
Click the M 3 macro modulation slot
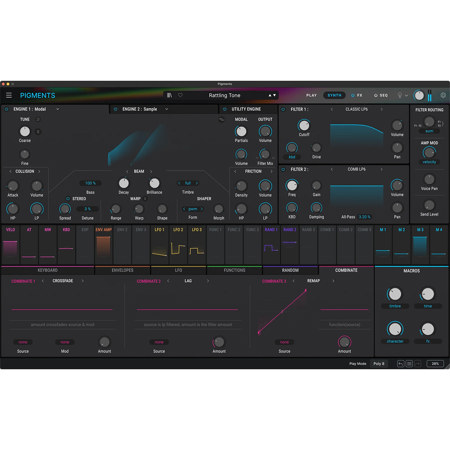click(420, 245)
